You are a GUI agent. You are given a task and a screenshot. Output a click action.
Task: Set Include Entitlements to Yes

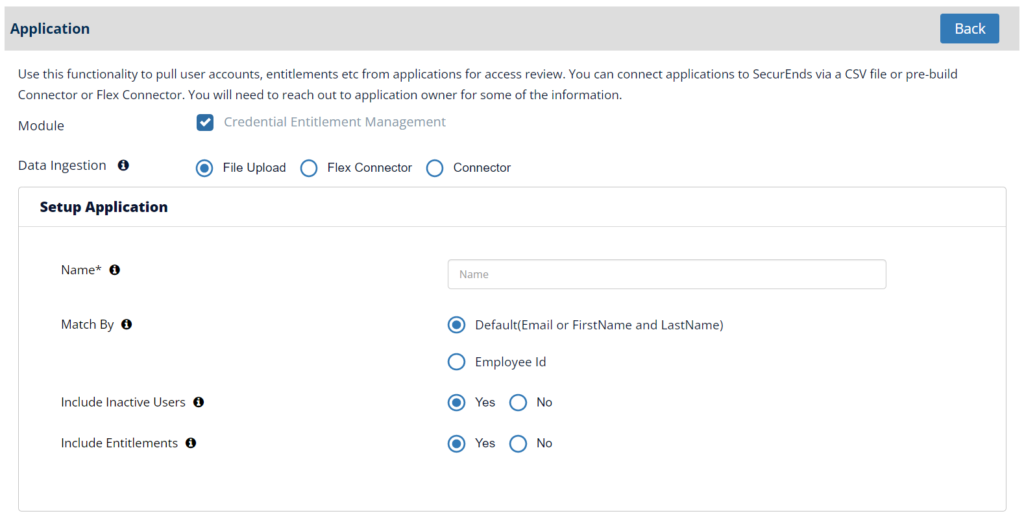456,444
